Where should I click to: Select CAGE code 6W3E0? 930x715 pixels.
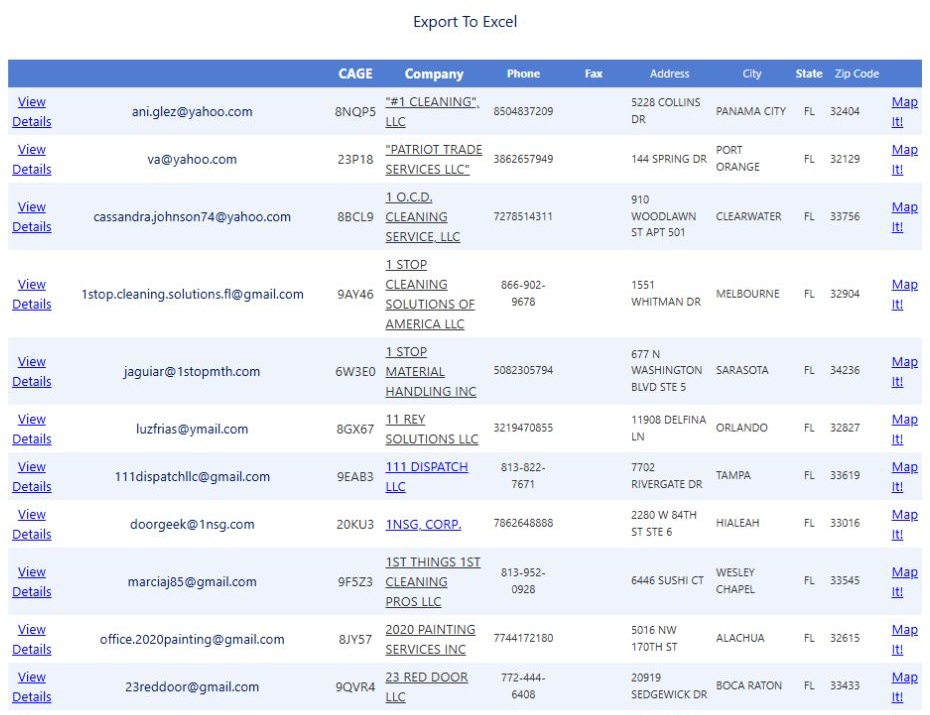(355, 372)
